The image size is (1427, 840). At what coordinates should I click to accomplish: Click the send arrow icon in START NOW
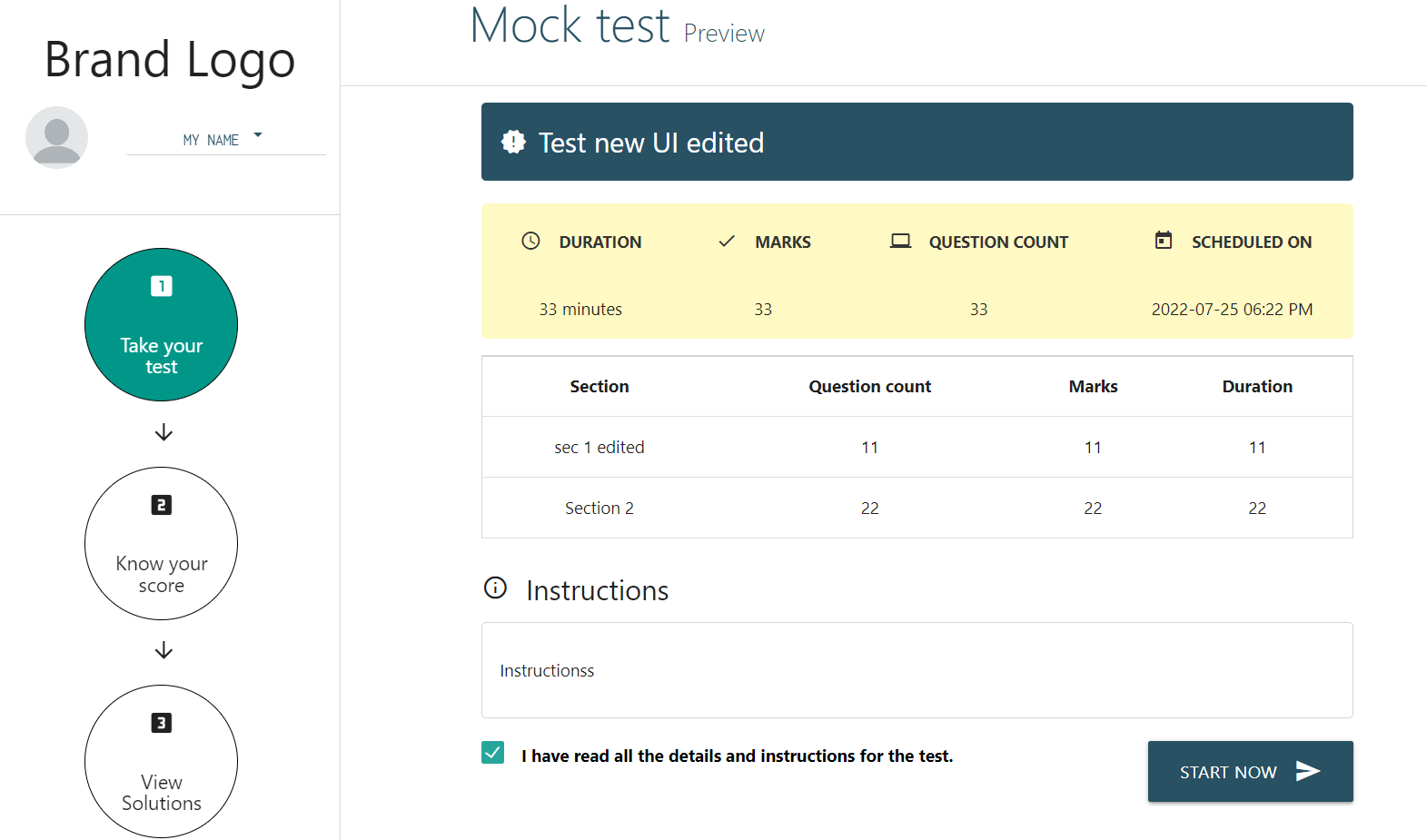pos(1308,771)
